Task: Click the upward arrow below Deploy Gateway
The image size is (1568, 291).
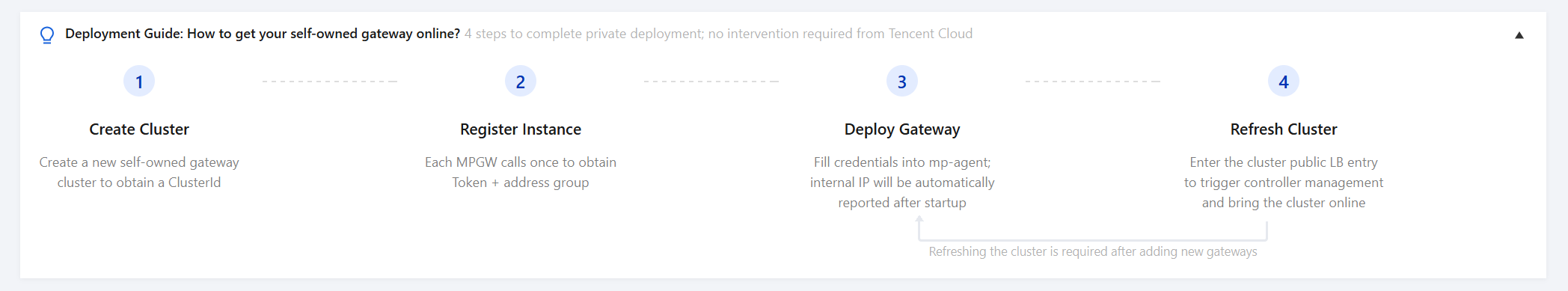Action: pos(919,220)
